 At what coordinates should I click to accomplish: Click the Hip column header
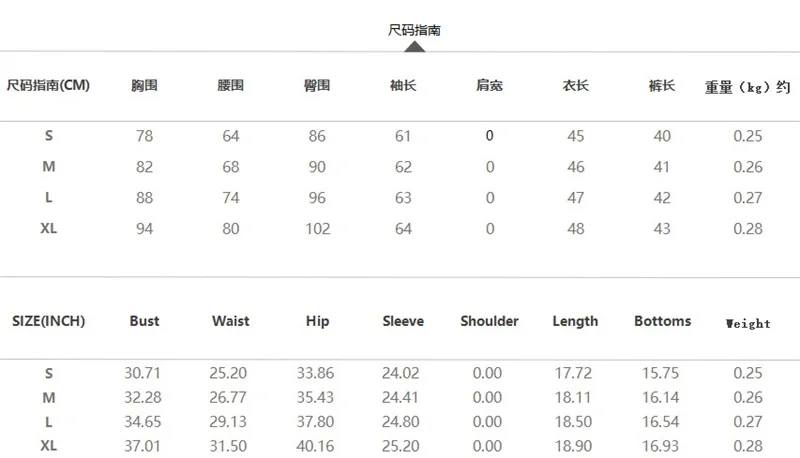coord(317,322)
